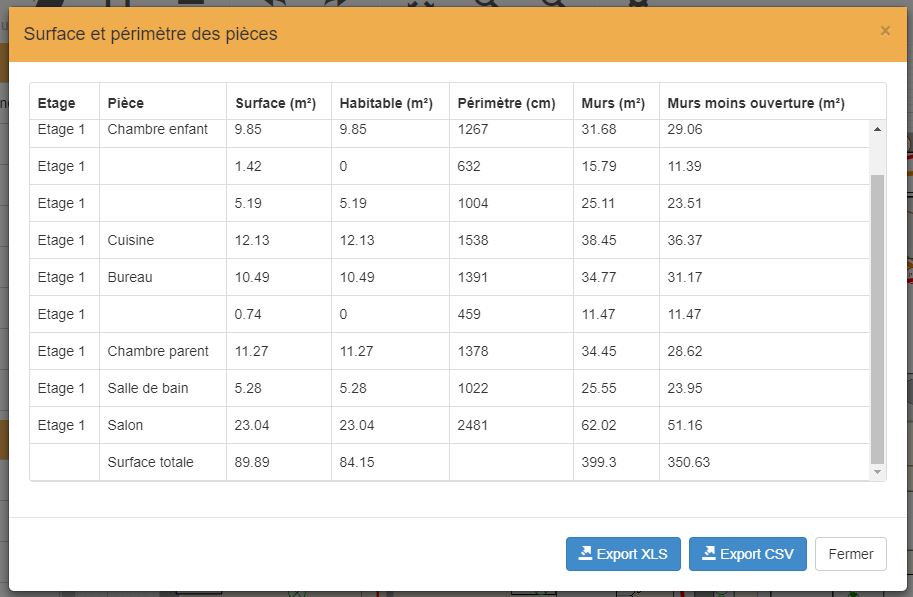Viewport: 913px width, 597px height.
Task: Select the Salle de bain room cell
Action: [x=148, y=388]
